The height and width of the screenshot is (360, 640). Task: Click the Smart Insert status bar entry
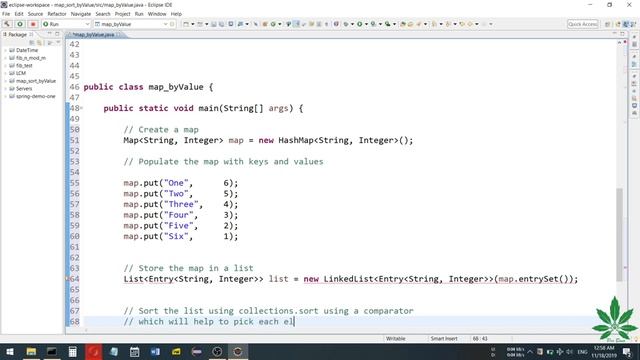444,339
